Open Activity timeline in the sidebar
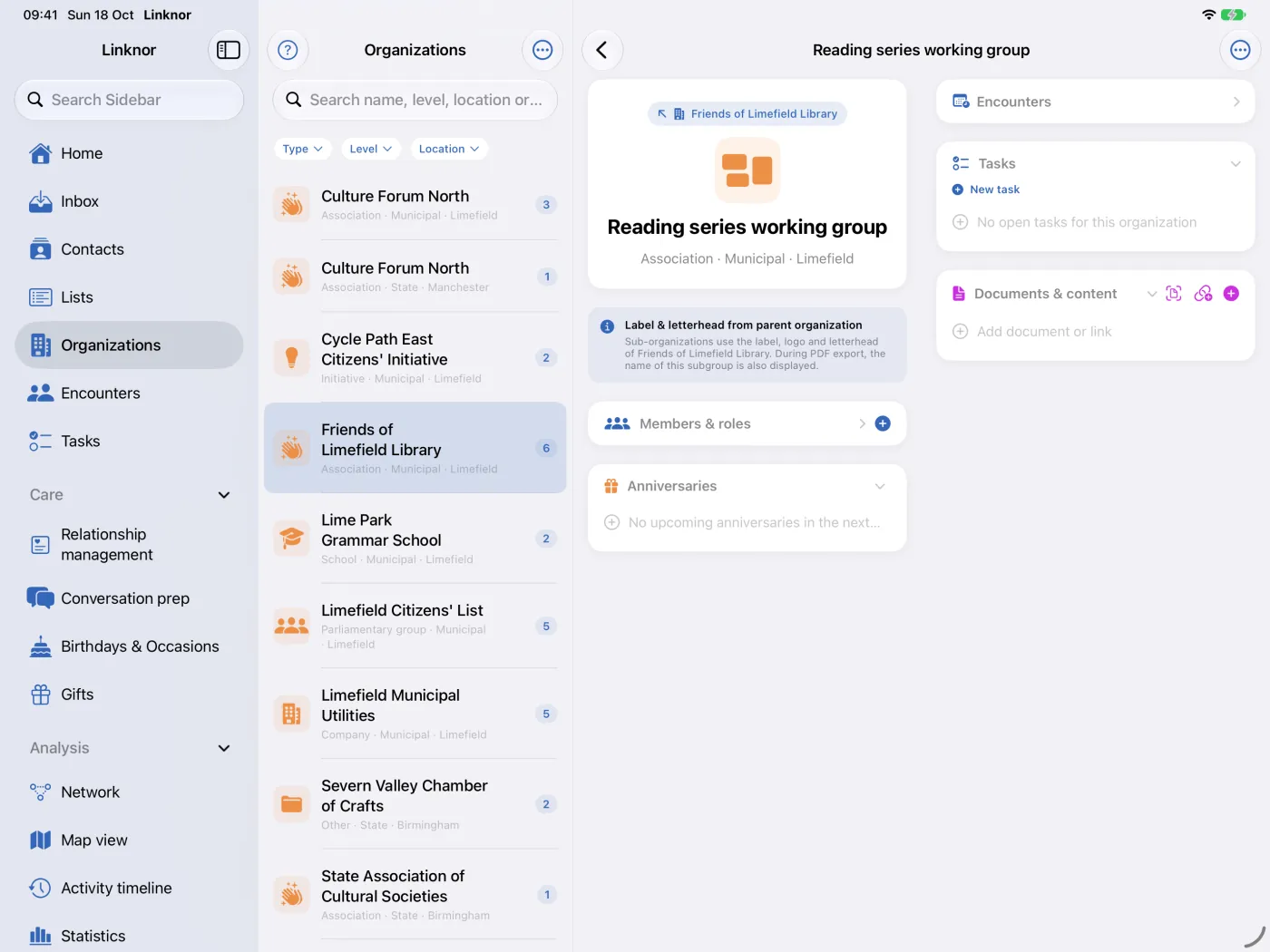Screen dimensions: 1270x952 click(129, 889)
